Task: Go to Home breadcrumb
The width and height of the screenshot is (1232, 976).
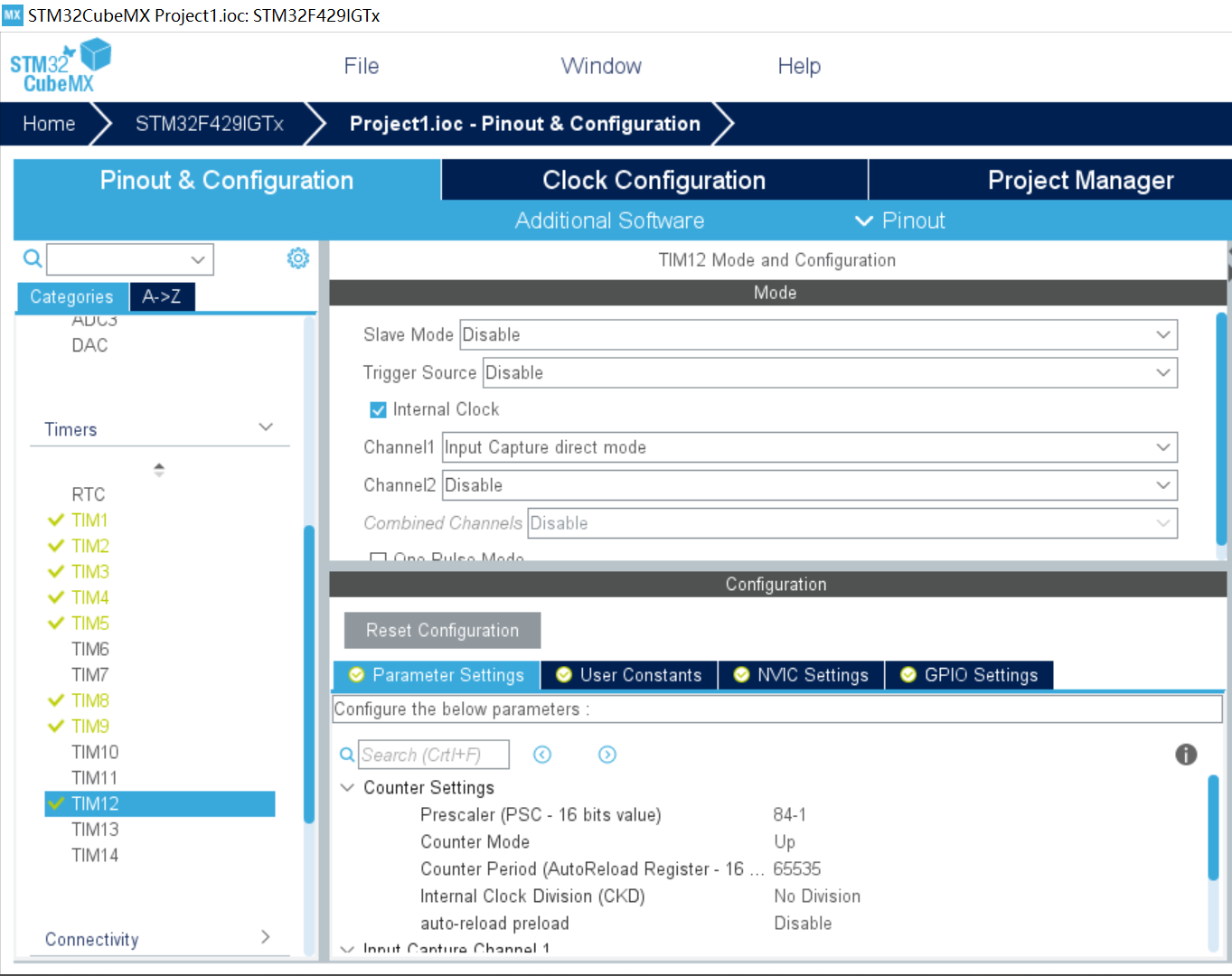Action: click(49, 124)
